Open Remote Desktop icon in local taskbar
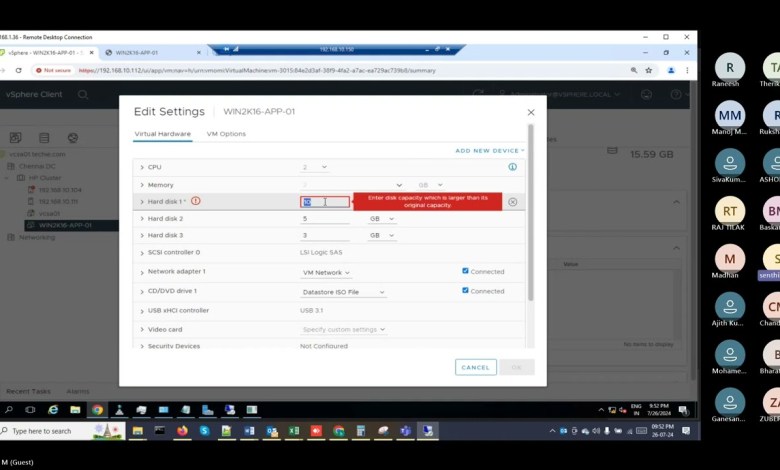This screenshot has width=780, height=470. [428, 431]
